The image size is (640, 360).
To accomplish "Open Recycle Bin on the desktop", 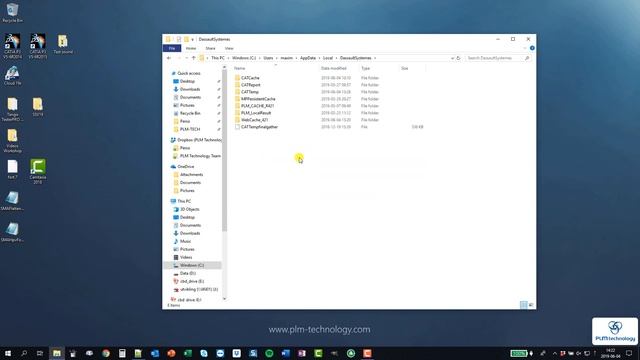I will tap(12, 13).
